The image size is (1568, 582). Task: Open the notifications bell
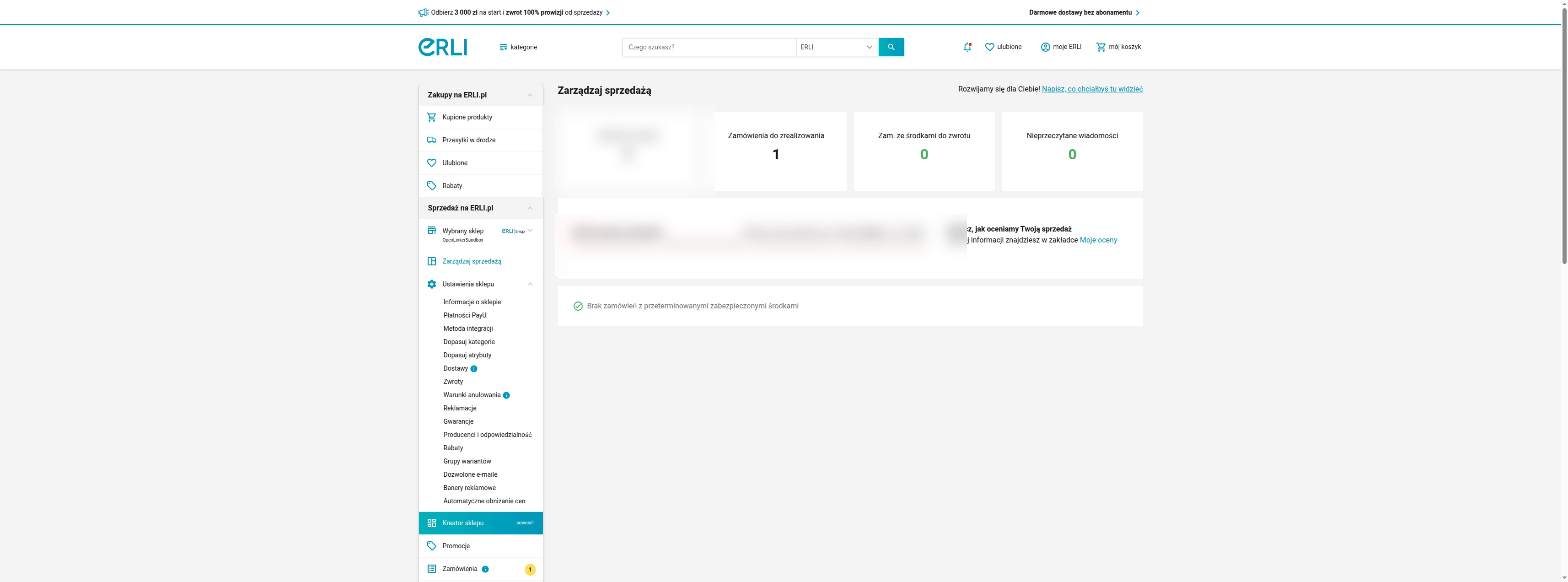[967, 47]
